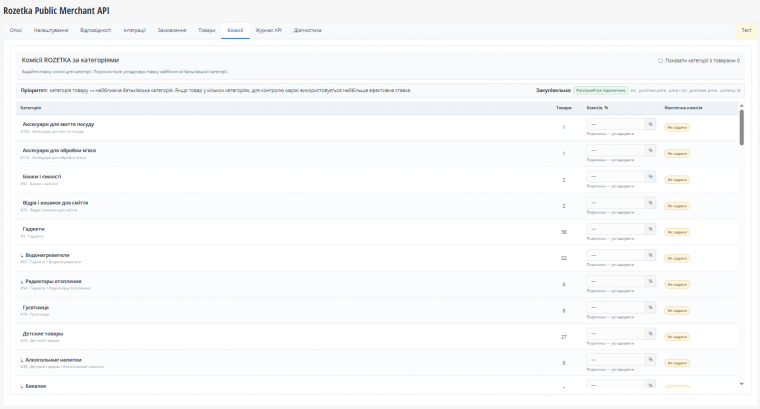Viewport: 760px width, 409px height.
Task: Select the Детские товары category name
Action: coord(43,333)
